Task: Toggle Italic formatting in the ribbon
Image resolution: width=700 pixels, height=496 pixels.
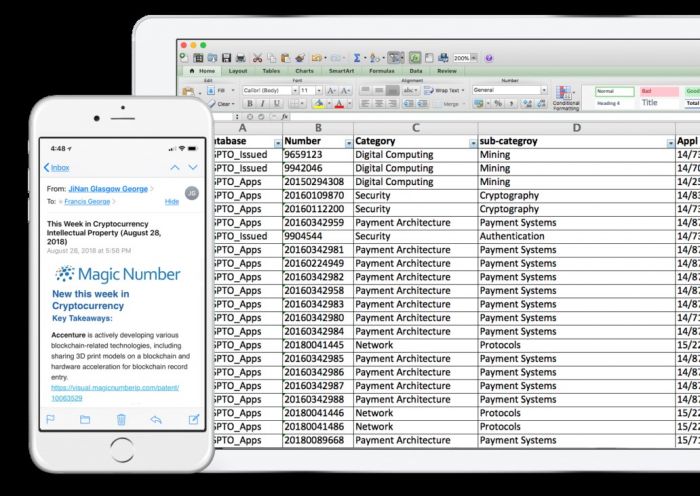Action: [263, 103]
